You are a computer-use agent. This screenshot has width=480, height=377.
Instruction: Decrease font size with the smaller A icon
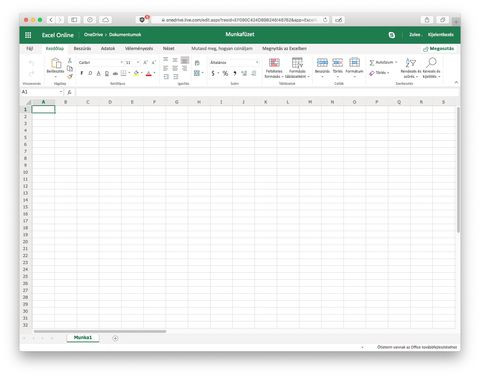pyautogui.click(x=153, y=62)
